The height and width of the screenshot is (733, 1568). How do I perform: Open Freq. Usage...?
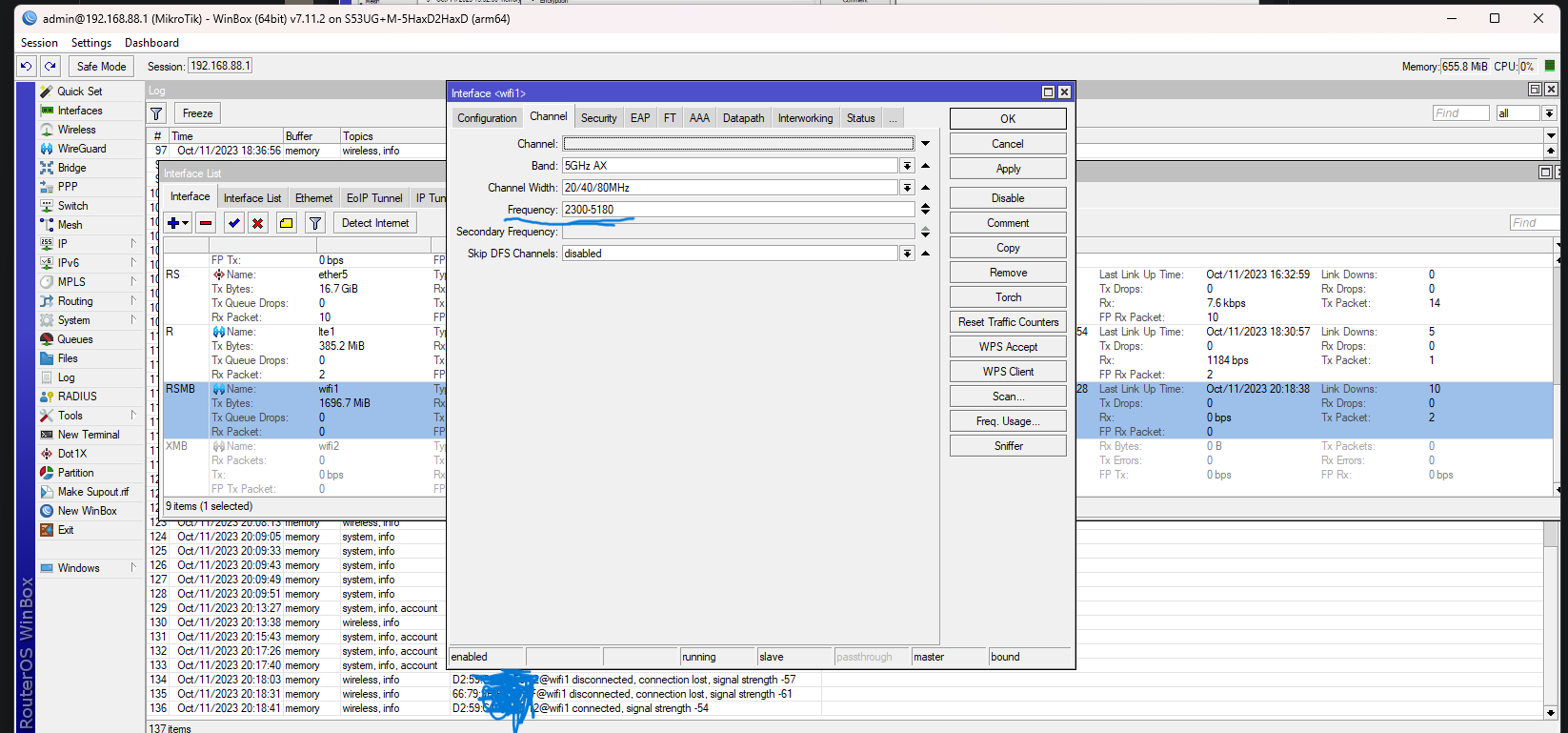pos(1008,421)
